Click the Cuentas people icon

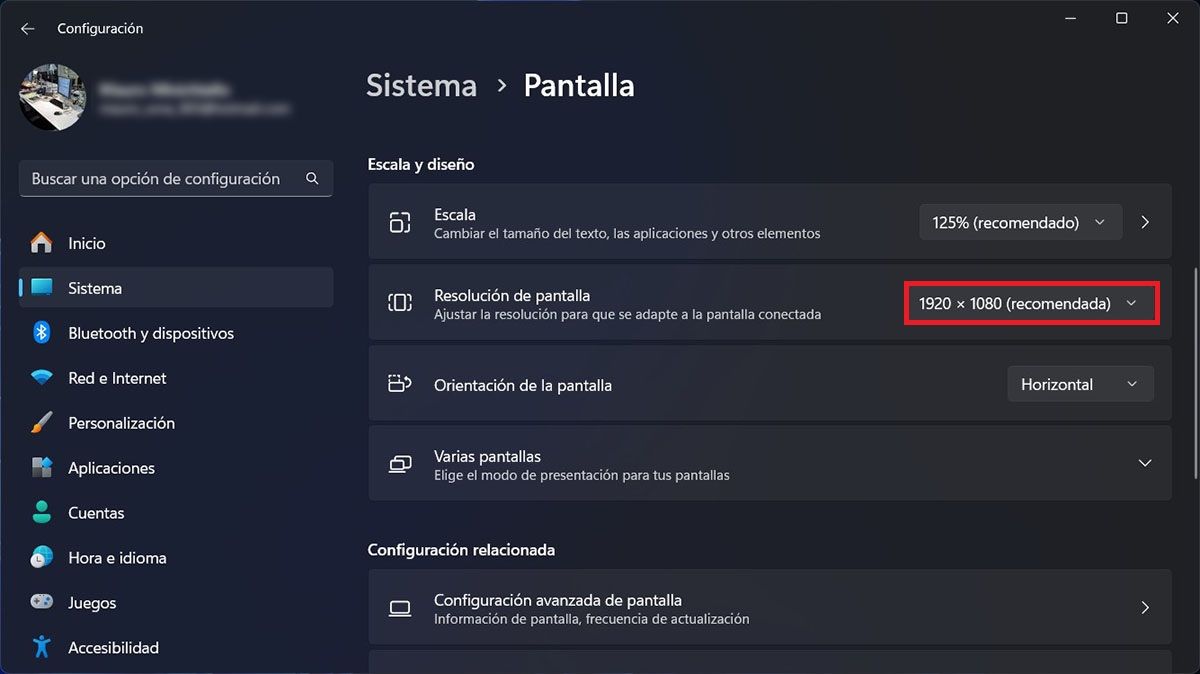tap(42, 513)
